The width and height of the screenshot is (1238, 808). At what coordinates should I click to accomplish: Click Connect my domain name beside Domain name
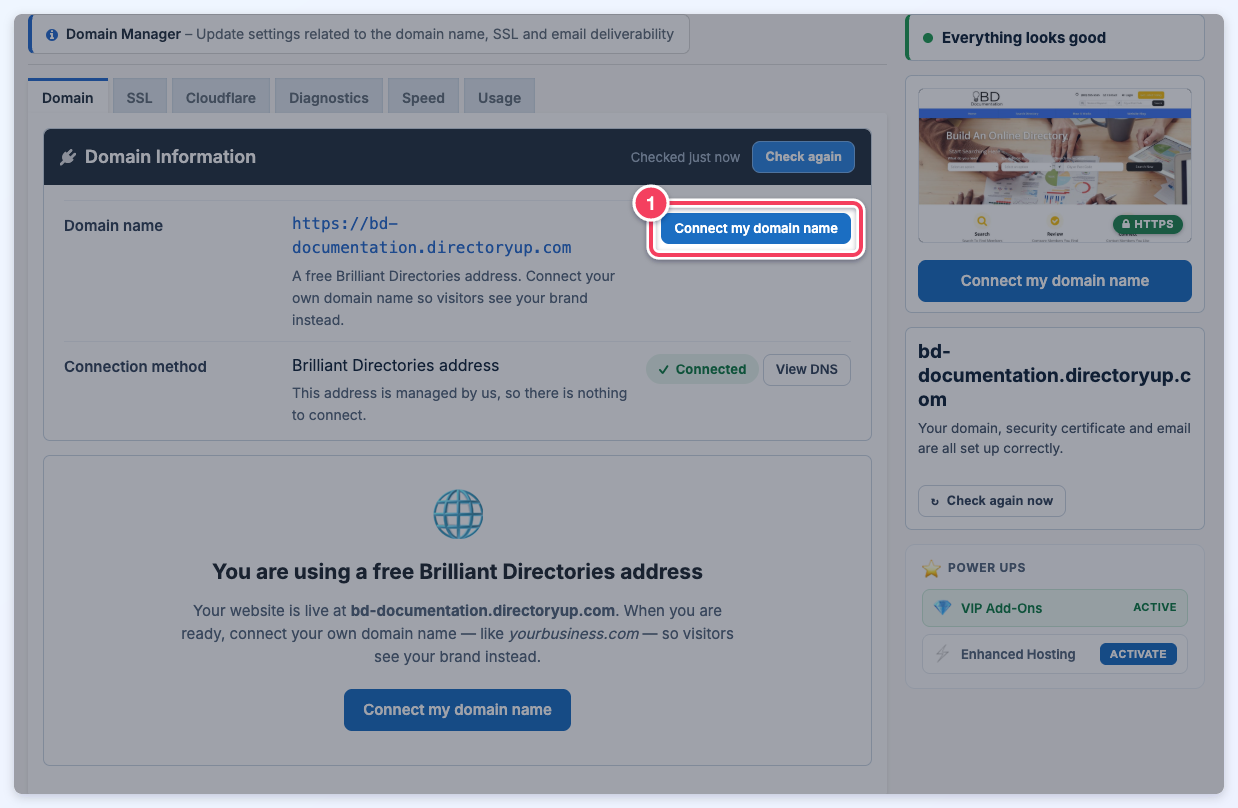pos(756,228)
